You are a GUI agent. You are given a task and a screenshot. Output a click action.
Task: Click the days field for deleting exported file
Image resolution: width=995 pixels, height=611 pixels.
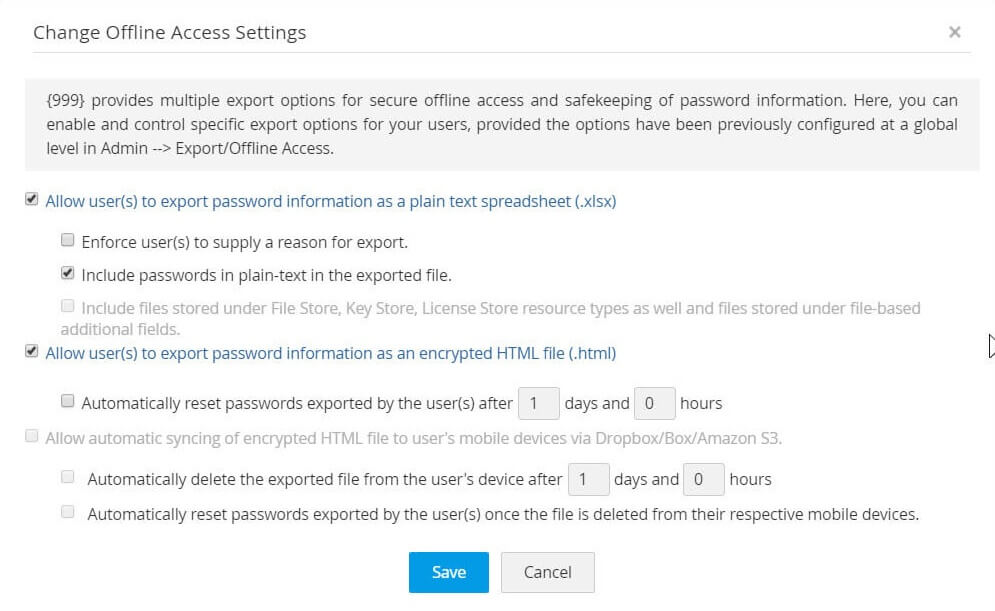click(587, 480)
